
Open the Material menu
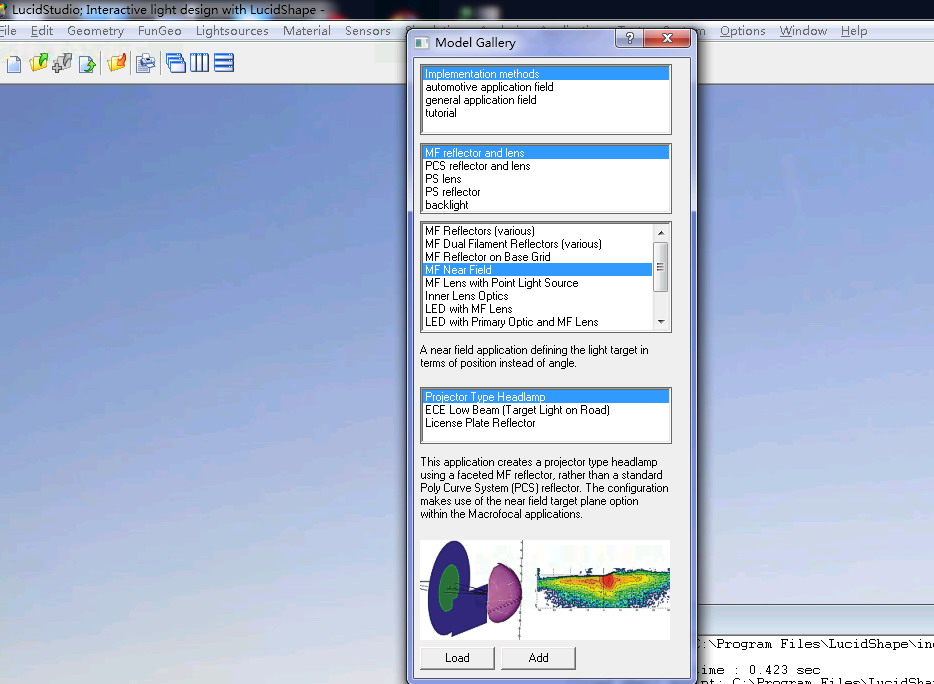click(x=307, y=31)
